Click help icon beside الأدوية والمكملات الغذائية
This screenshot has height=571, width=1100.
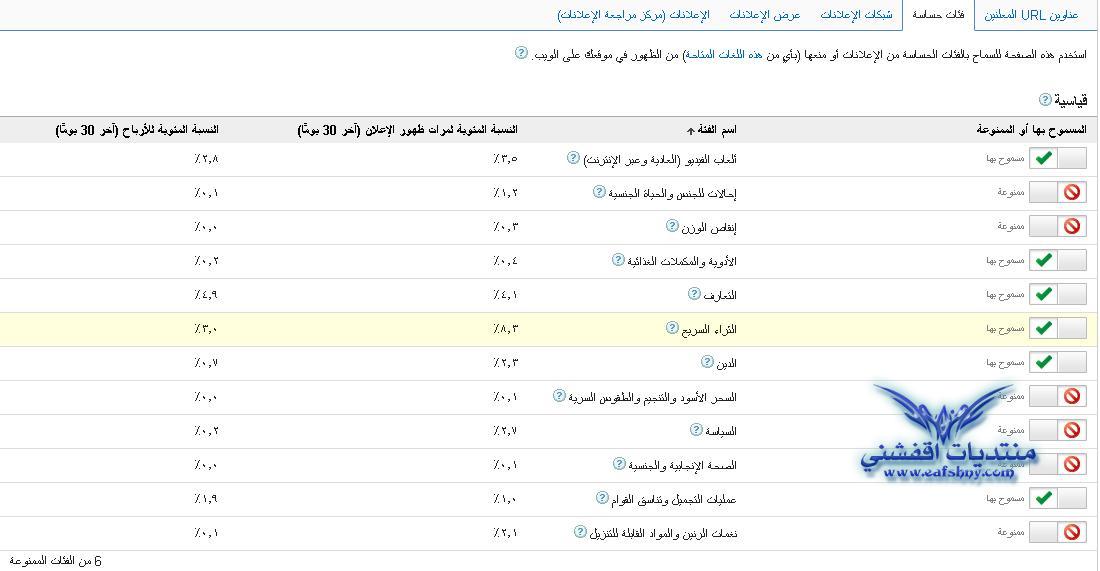click(618, 260)
